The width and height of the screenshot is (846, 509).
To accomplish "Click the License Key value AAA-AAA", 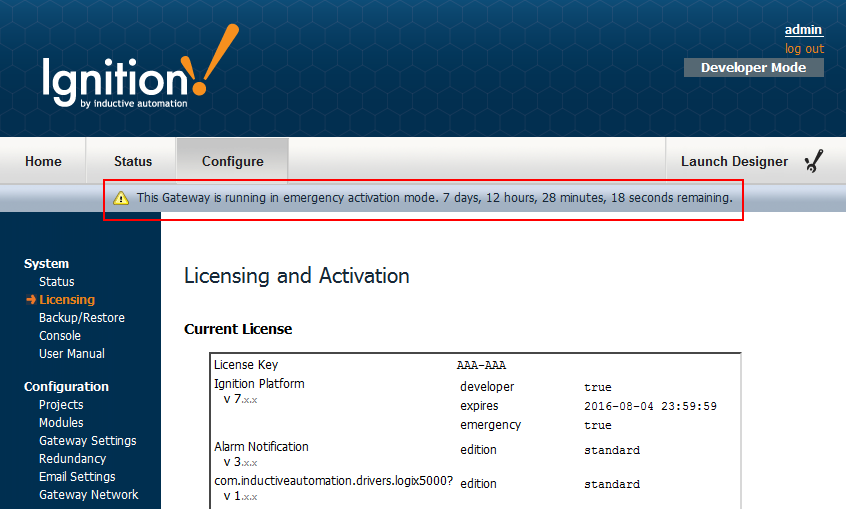I will tap(481, 365).
